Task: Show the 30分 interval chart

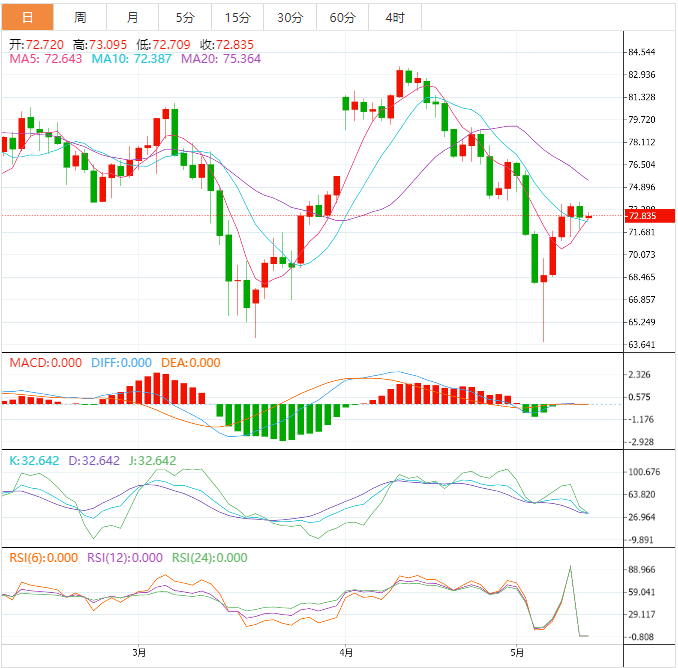Action: coord(290,17)
